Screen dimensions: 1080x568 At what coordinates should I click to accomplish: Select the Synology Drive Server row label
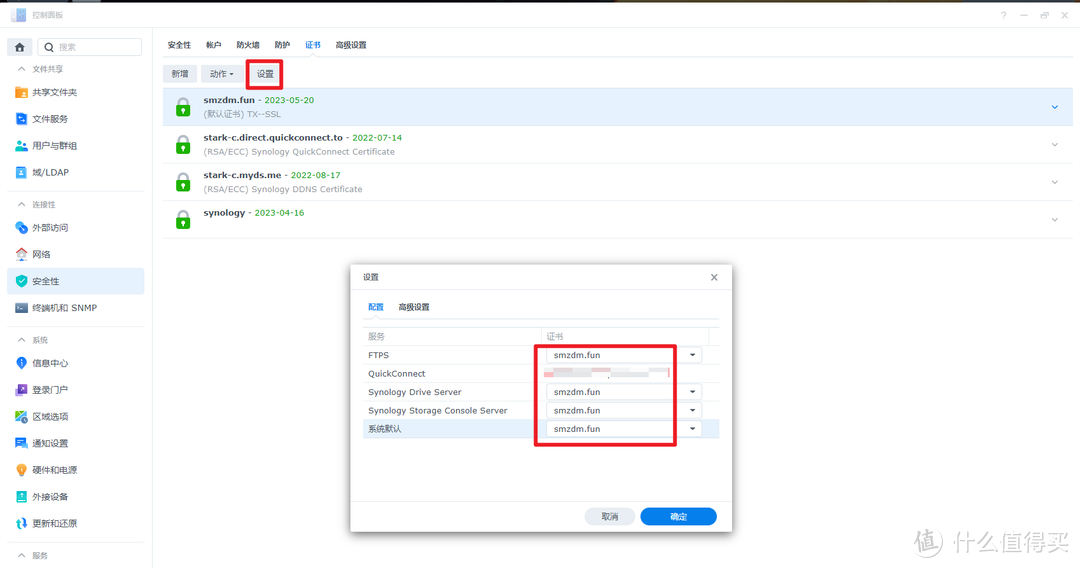415,392
